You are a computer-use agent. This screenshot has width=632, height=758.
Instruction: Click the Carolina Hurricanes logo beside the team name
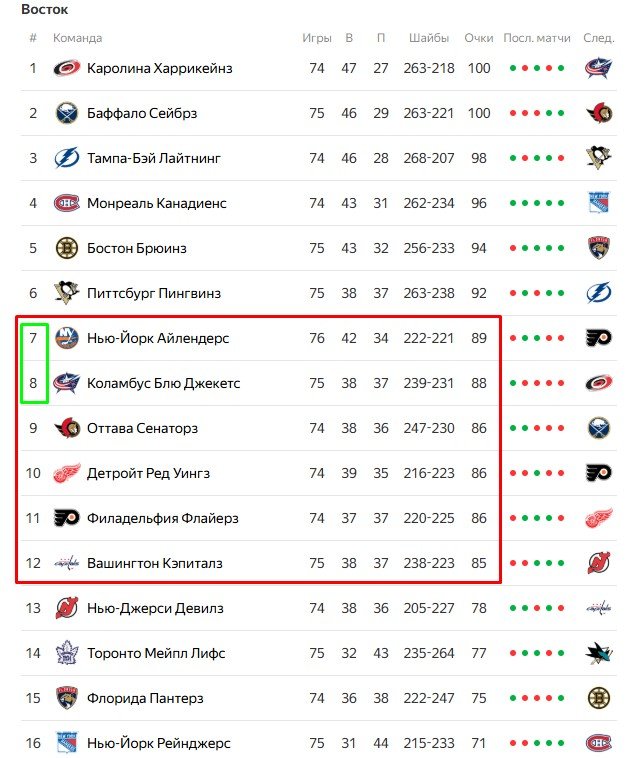click(x=67, y=68)
